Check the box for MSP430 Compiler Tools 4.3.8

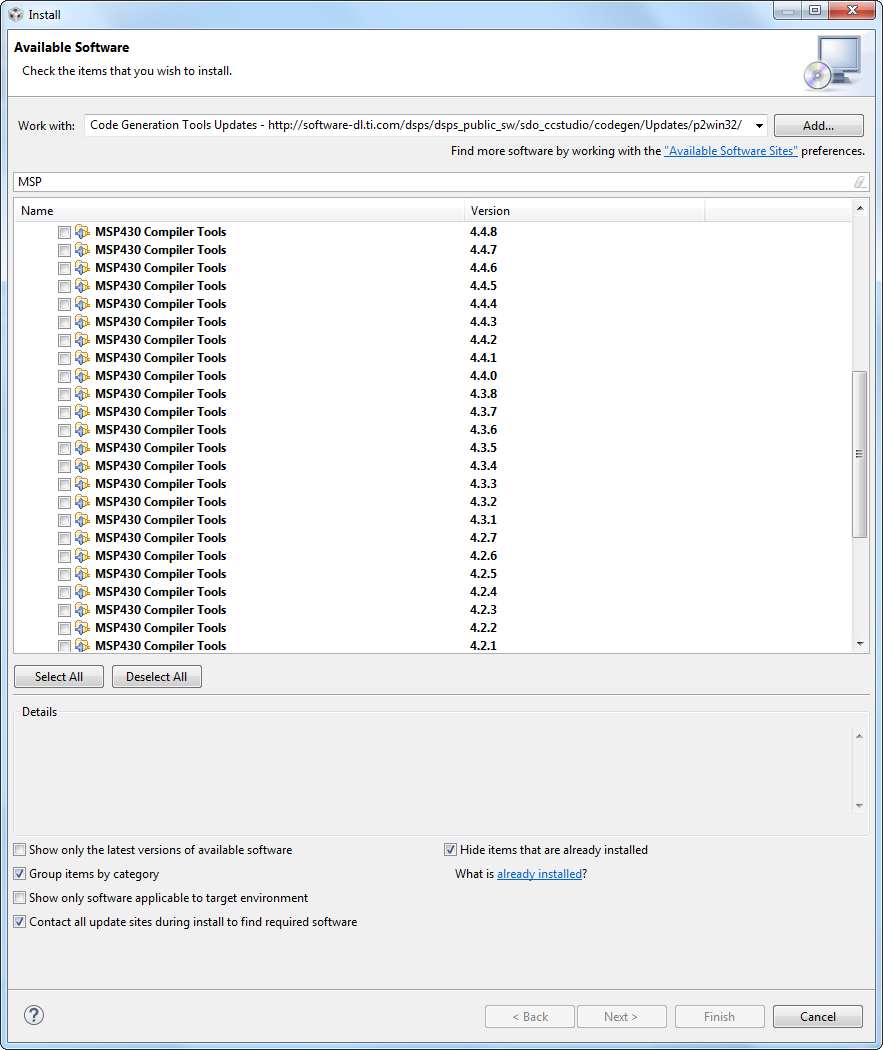(64, 394)
